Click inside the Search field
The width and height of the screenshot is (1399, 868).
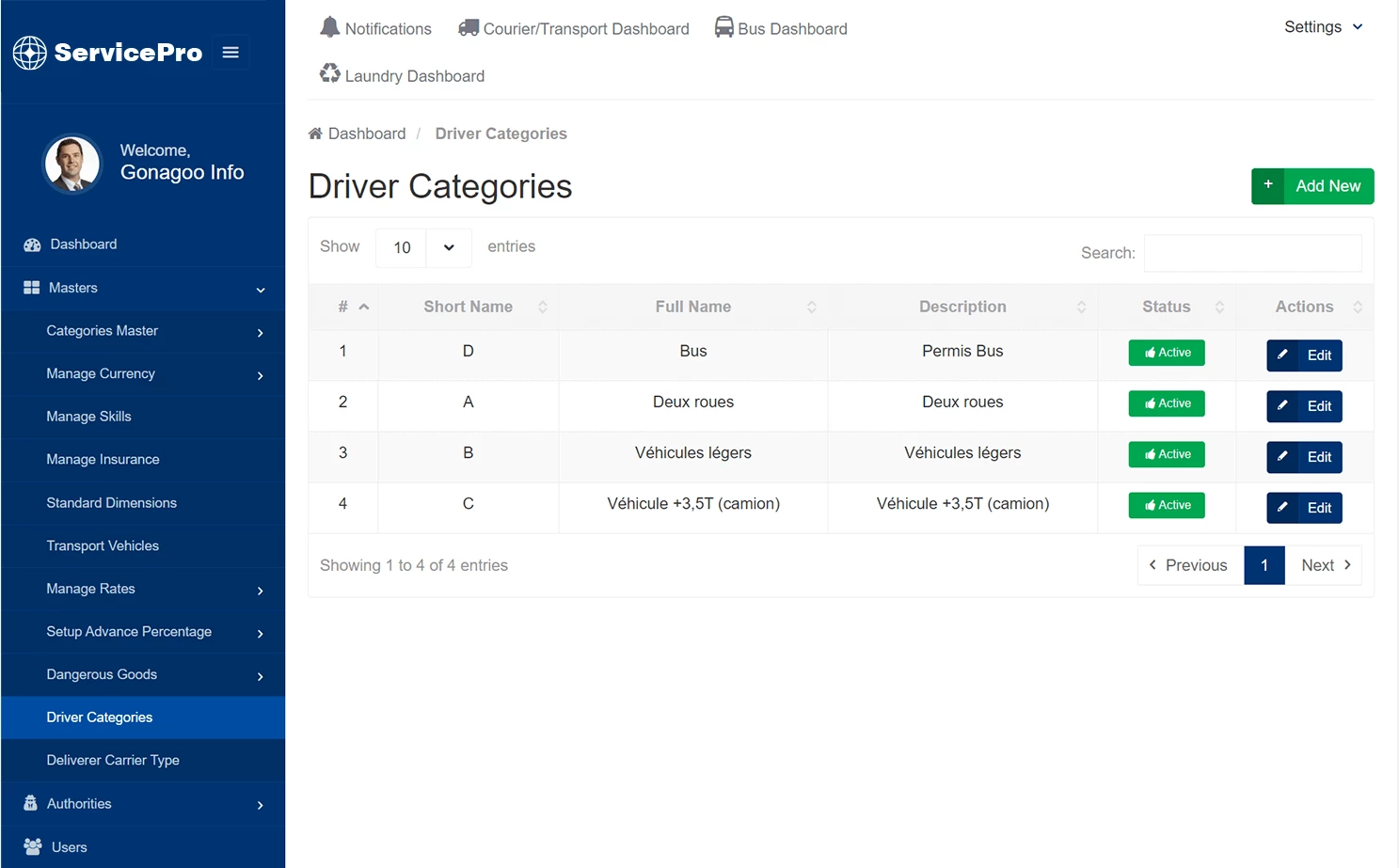tap(1251, 253)
